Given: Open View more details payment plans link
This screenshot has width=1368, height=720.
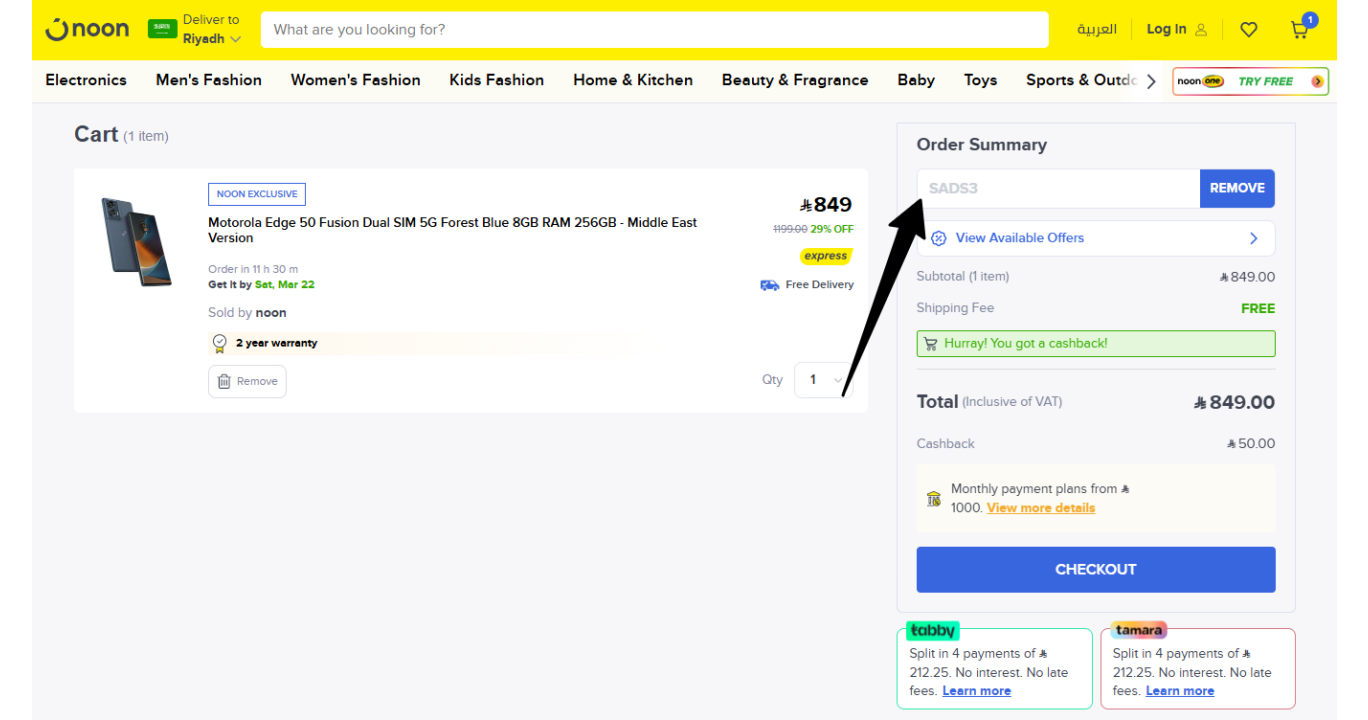Looking at the screenshot, I should click(1041, 508).
